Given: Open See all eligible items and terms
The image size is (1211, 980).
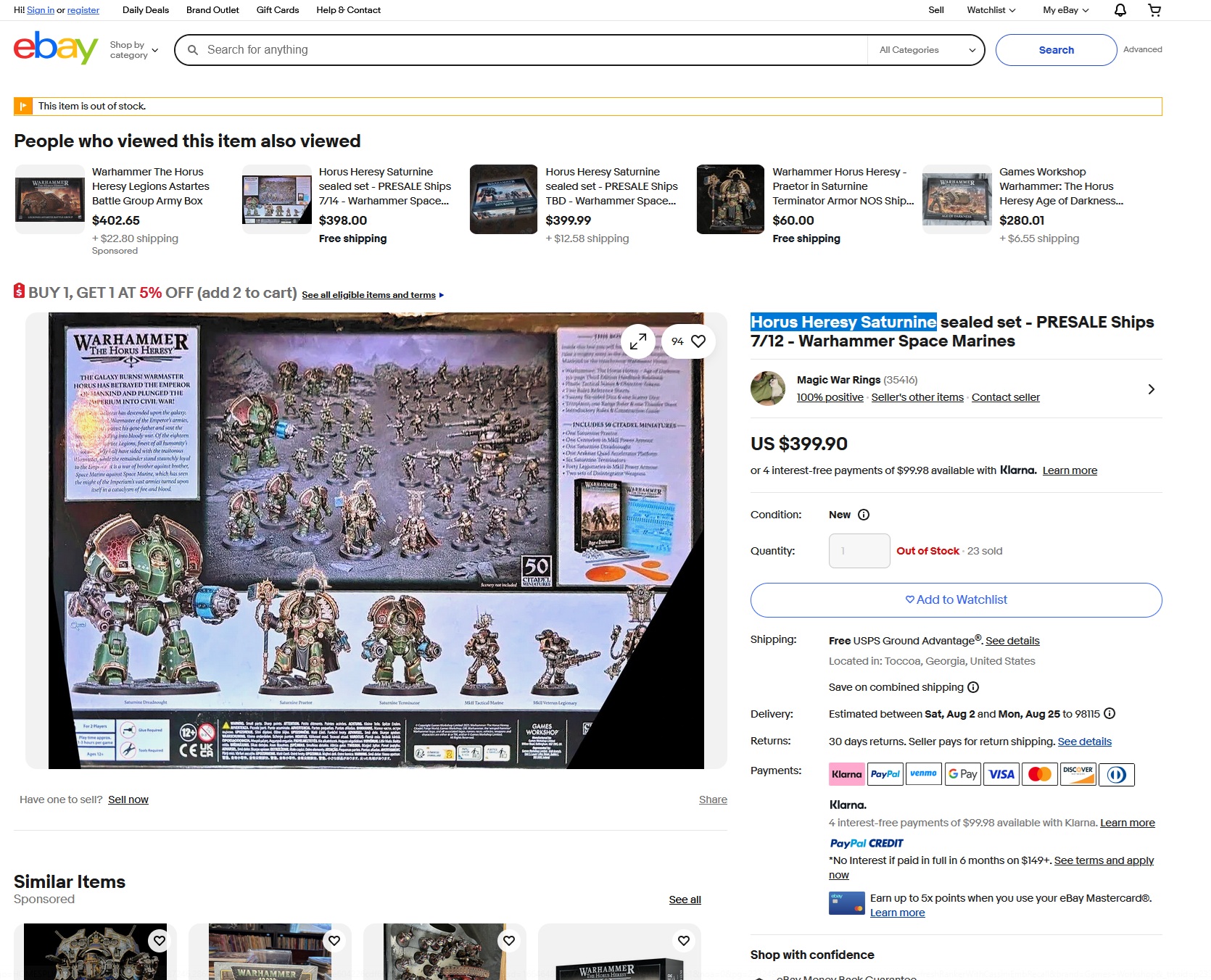Looking at the screenshot, I should tap(373, 295).
